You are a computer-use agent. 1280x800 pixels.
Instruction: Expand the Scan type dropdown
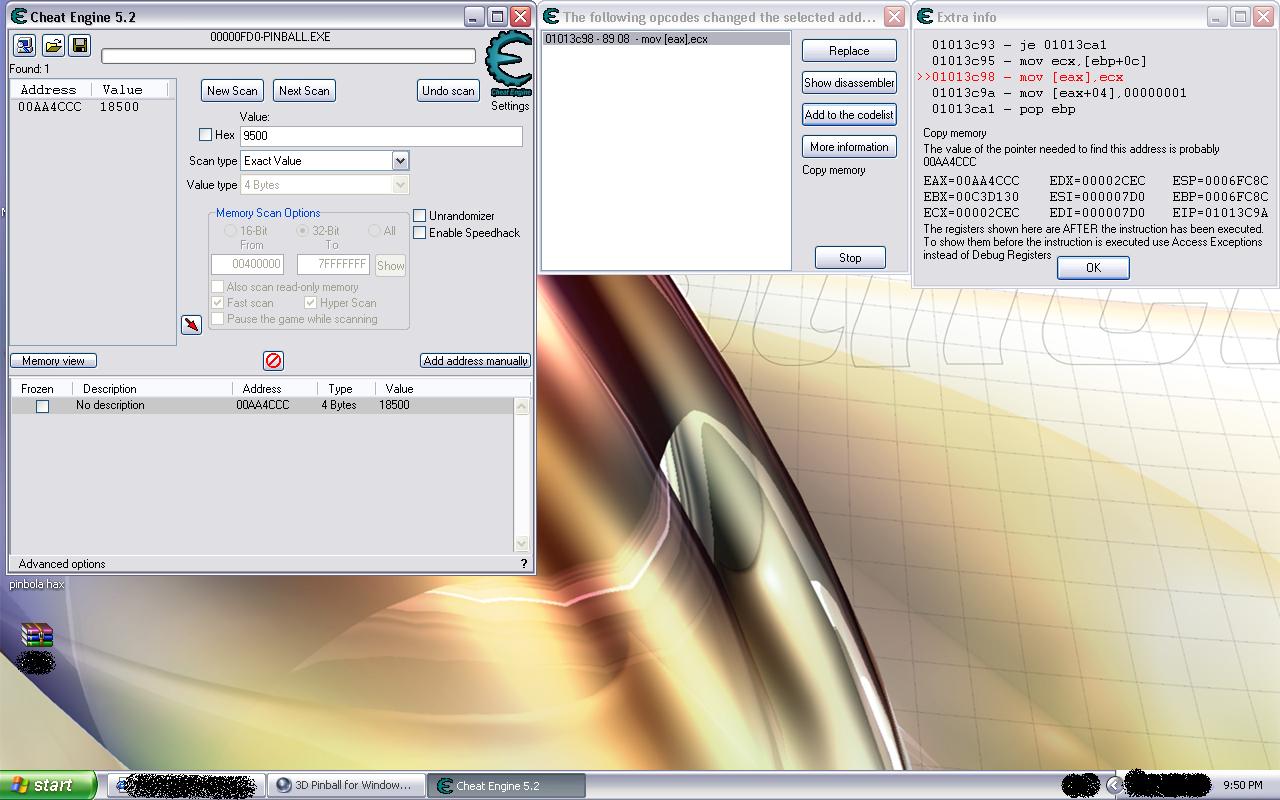[x=400, y=161]
